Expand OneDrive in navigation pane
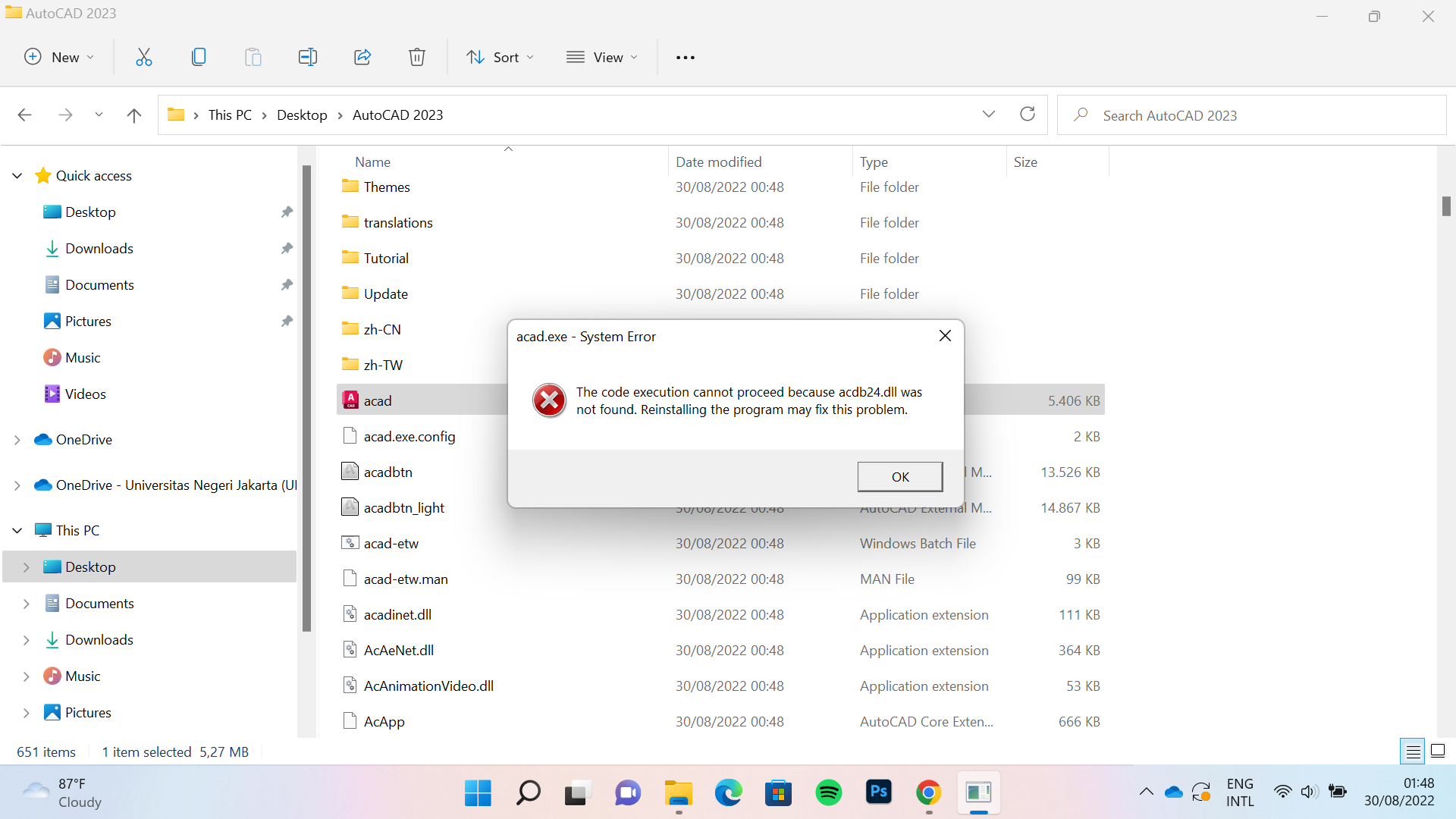1456x819 pixels. 17,440
